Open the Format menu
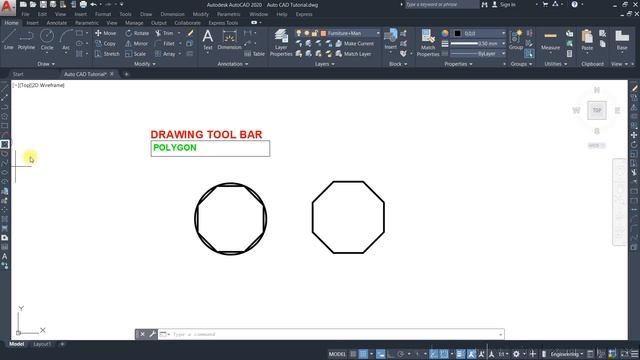This screenshot has width=640, height=360. pyautogui.click(x=103, y=14)
